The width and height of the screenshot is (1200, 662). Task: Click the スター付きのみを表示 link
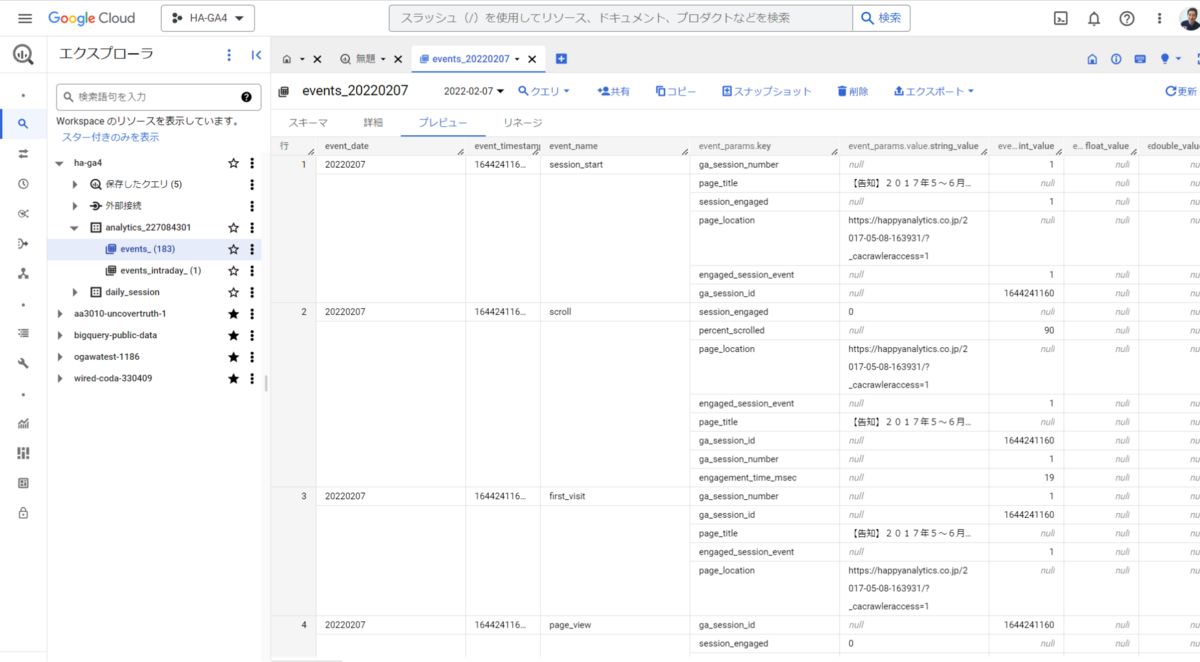point(110,137)
